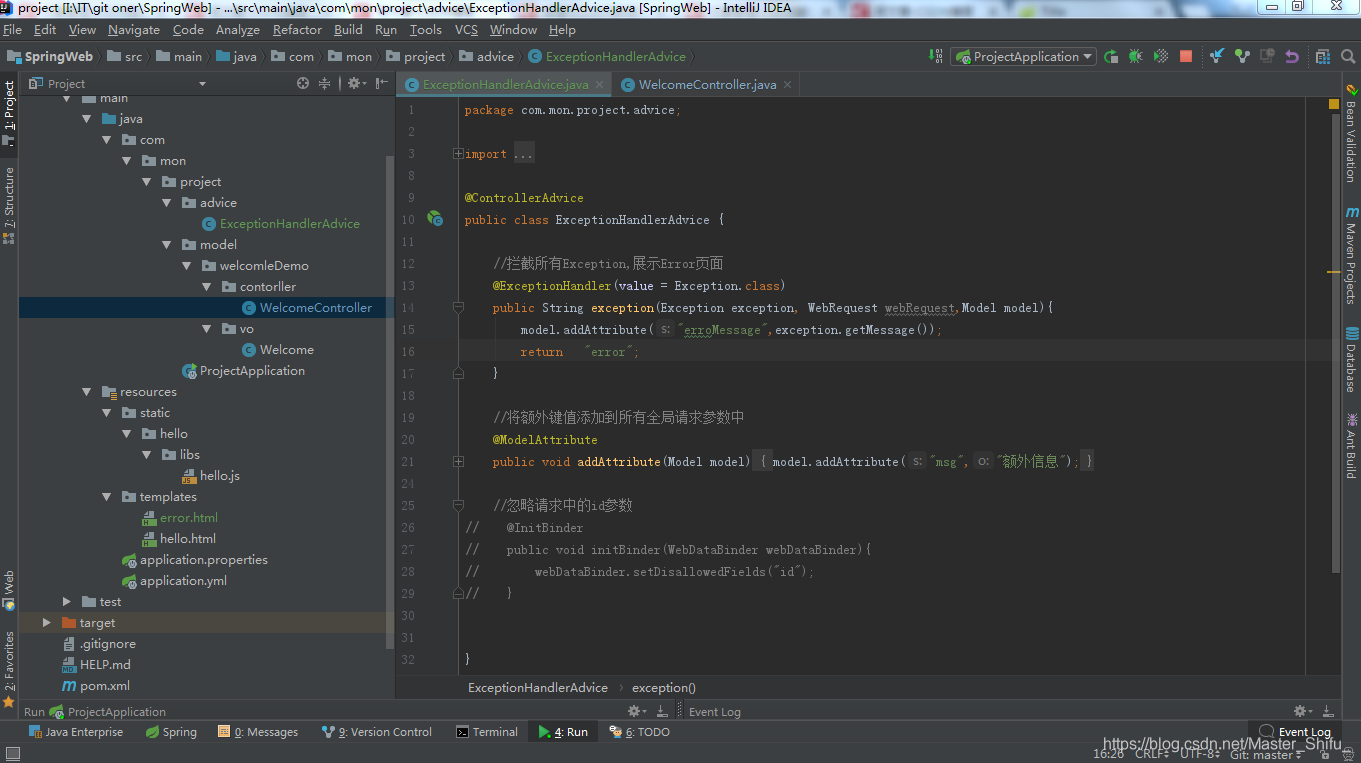Toggle the Structure side tool window
Viewport: 1361px width, 763px height.
point(9,205)
